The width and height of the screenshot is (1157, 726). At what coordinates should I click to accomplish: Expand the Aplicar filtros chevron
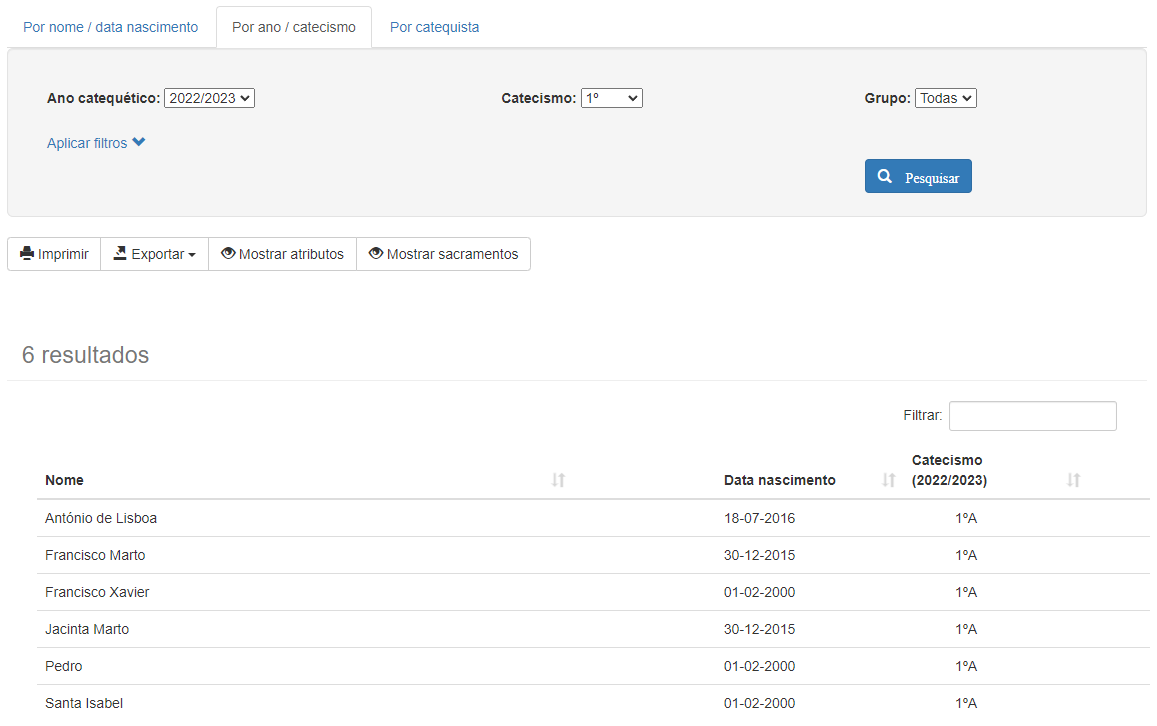138,143
